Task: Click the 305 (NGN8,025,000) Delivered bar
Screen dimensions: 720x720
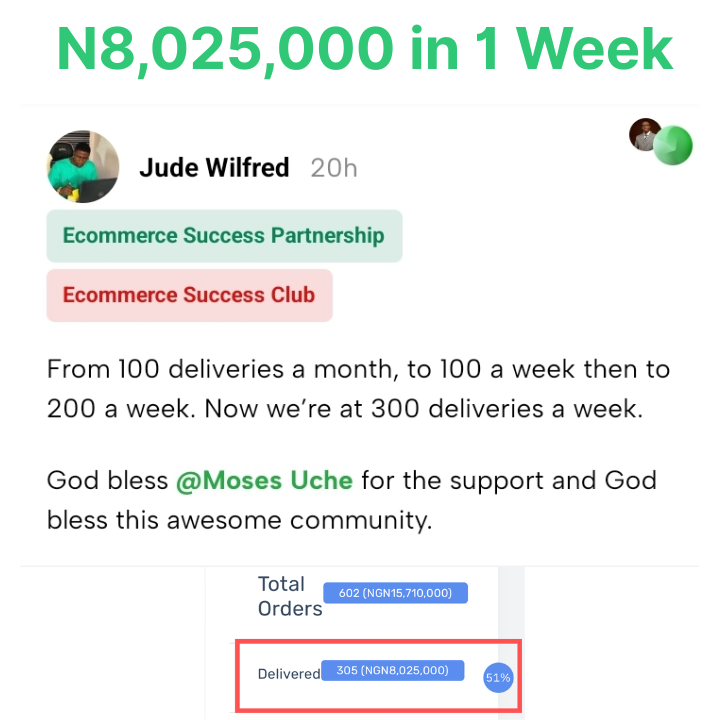Action: pyautogui.click(x=393, y=670)
